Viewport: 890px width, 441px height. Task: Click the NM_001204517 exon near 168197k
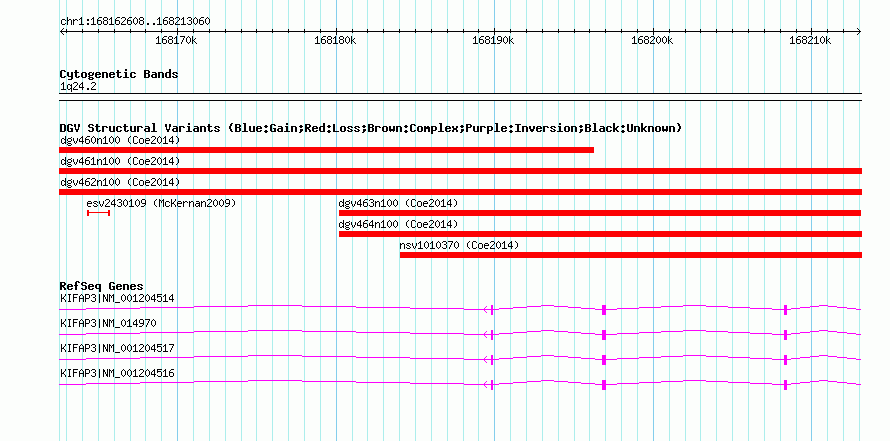tap(604, 360)
